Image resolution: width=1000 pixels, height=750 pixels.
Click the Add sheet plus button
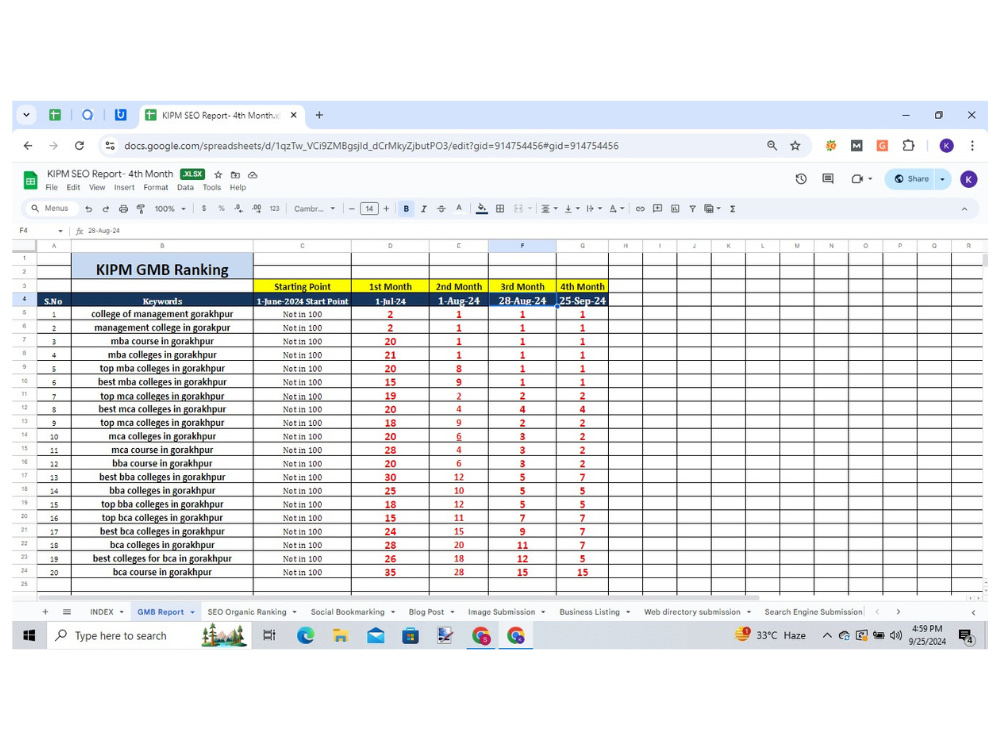[x=45, y=612]
